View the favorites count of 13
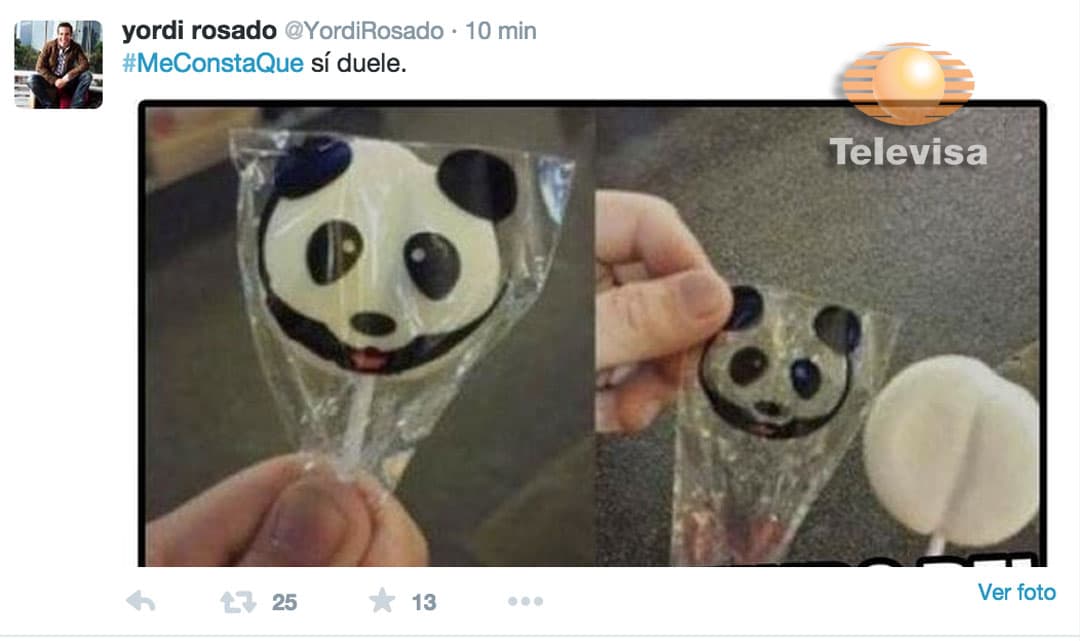The width and height of the screenshot is (1080, 641). point(424,602)
